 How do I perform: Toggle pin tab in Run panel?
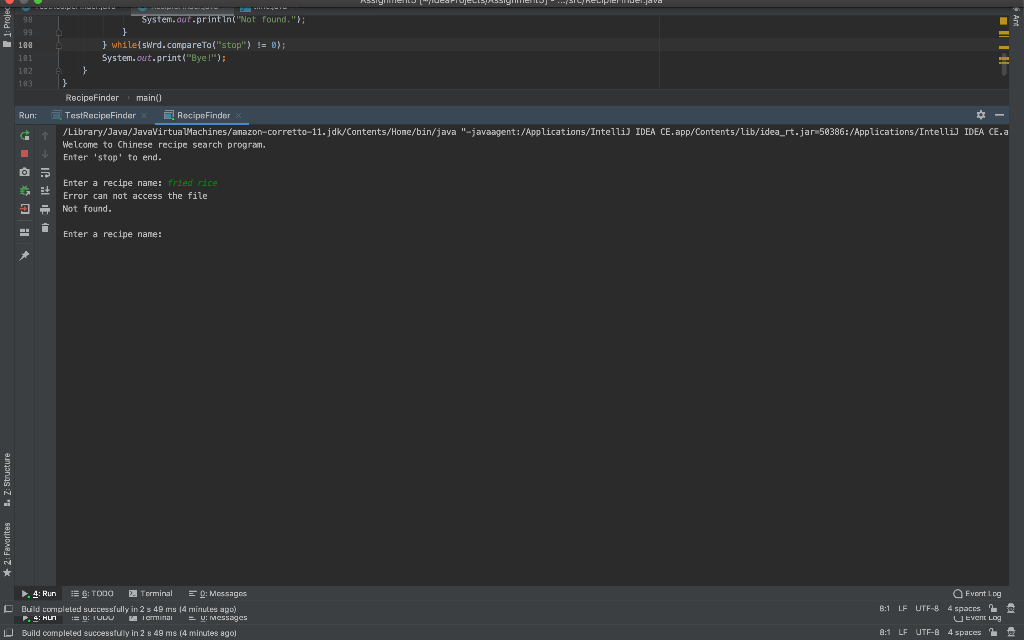click(25, 255)
